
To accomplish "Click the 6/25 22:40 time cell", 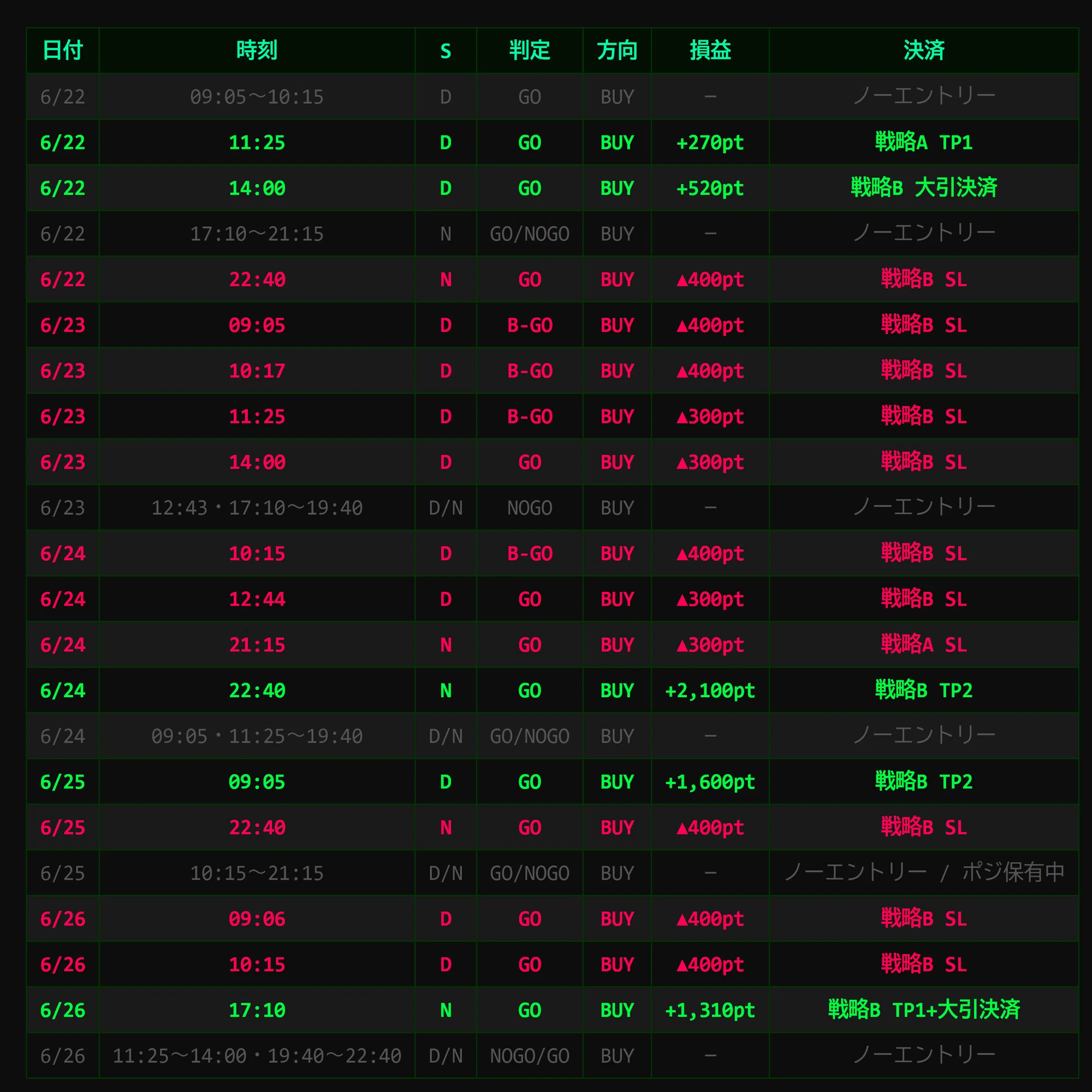I will pos(257,828).
